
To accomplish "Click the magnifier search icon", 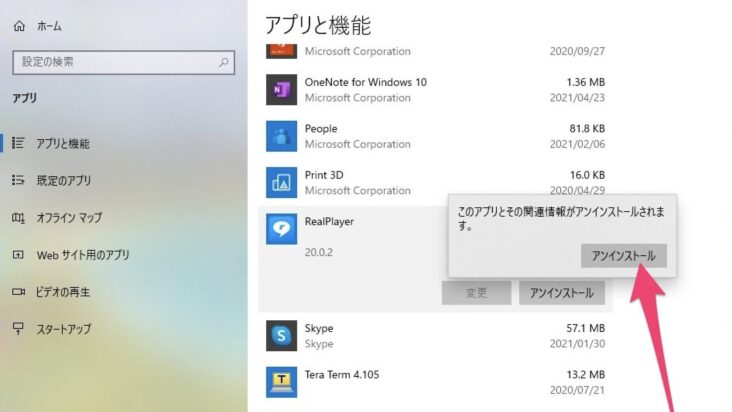I will point(224,62).
